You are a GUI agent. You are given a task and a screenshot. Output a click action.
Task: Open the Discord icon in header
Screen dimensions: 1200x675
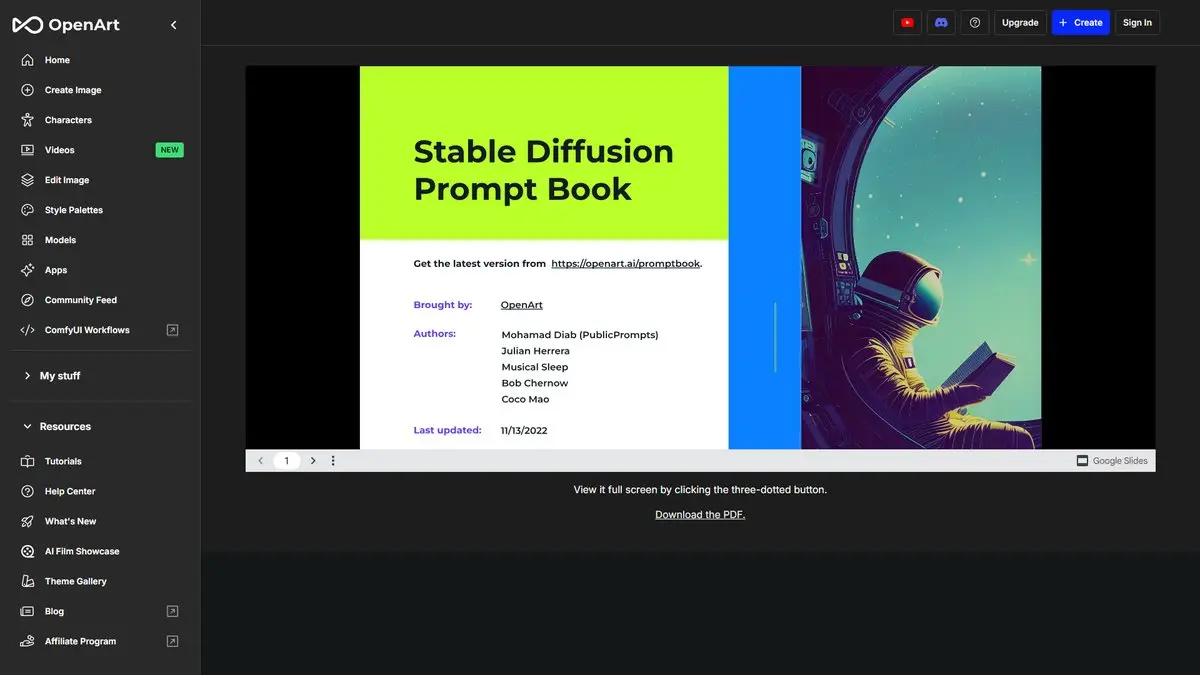[941, 22]
